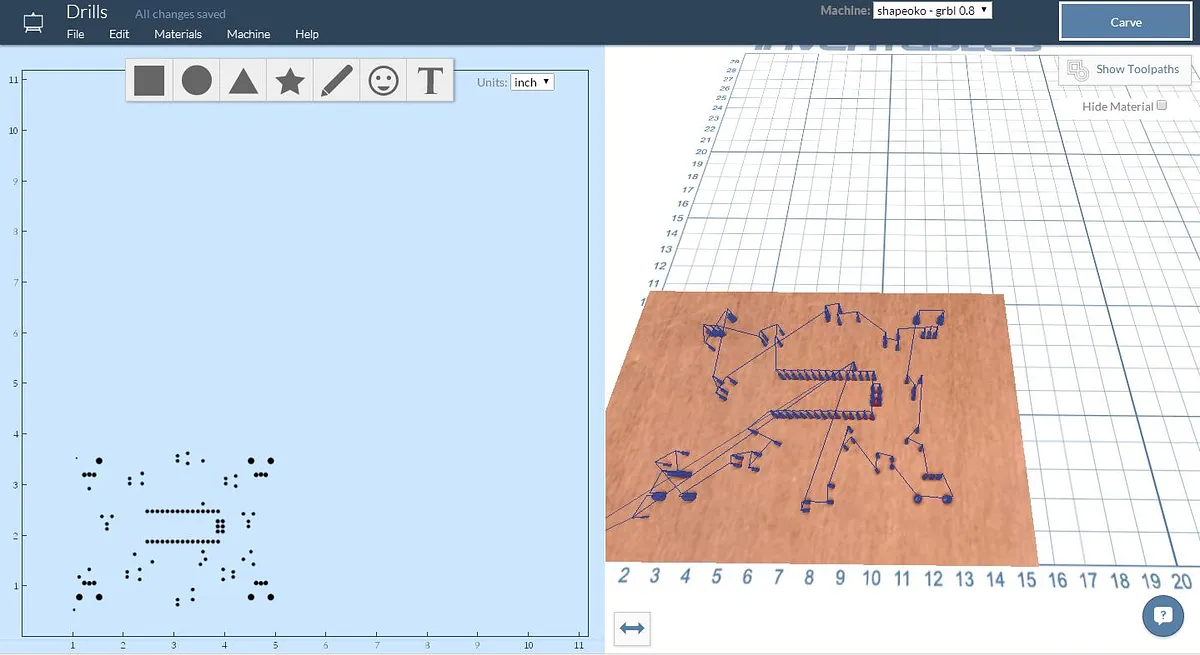The height and width of the screenshot is (655, 1200).
Task: Select the square shape tool
Action: point(149,80)
